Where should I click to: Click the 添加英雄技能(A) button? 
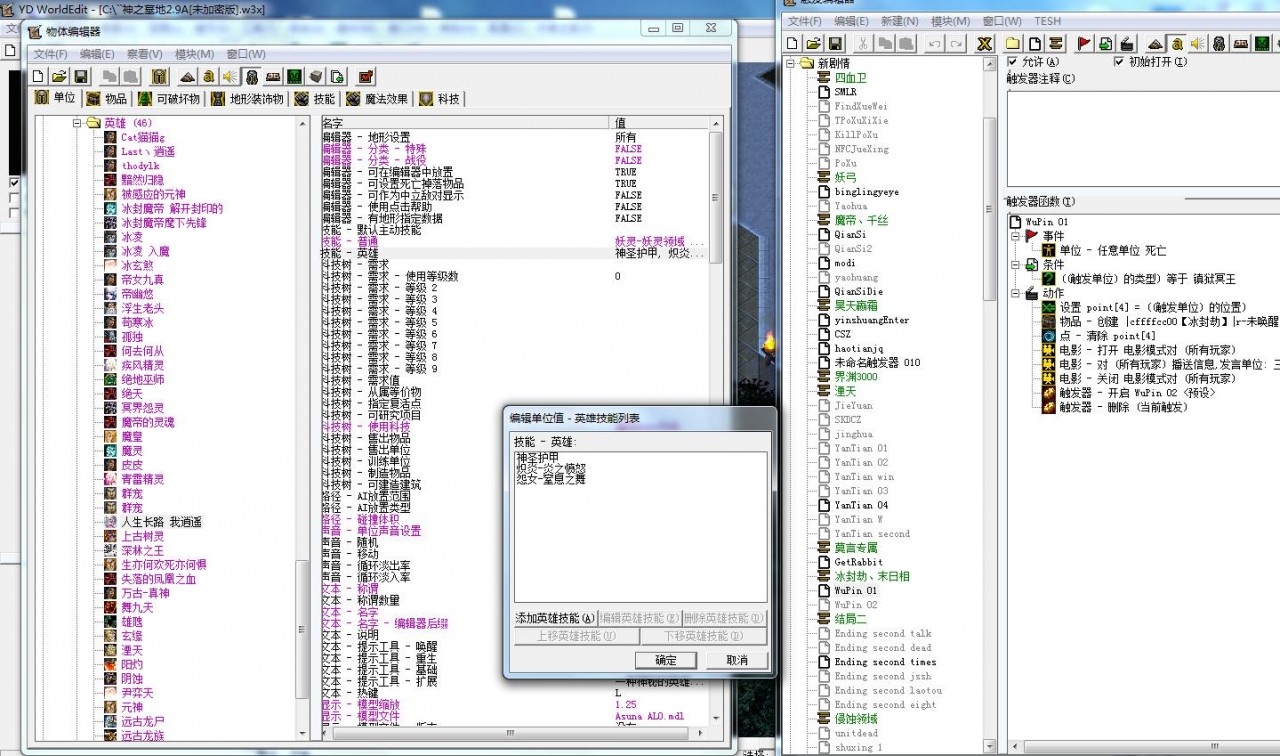tap(555, 618)
